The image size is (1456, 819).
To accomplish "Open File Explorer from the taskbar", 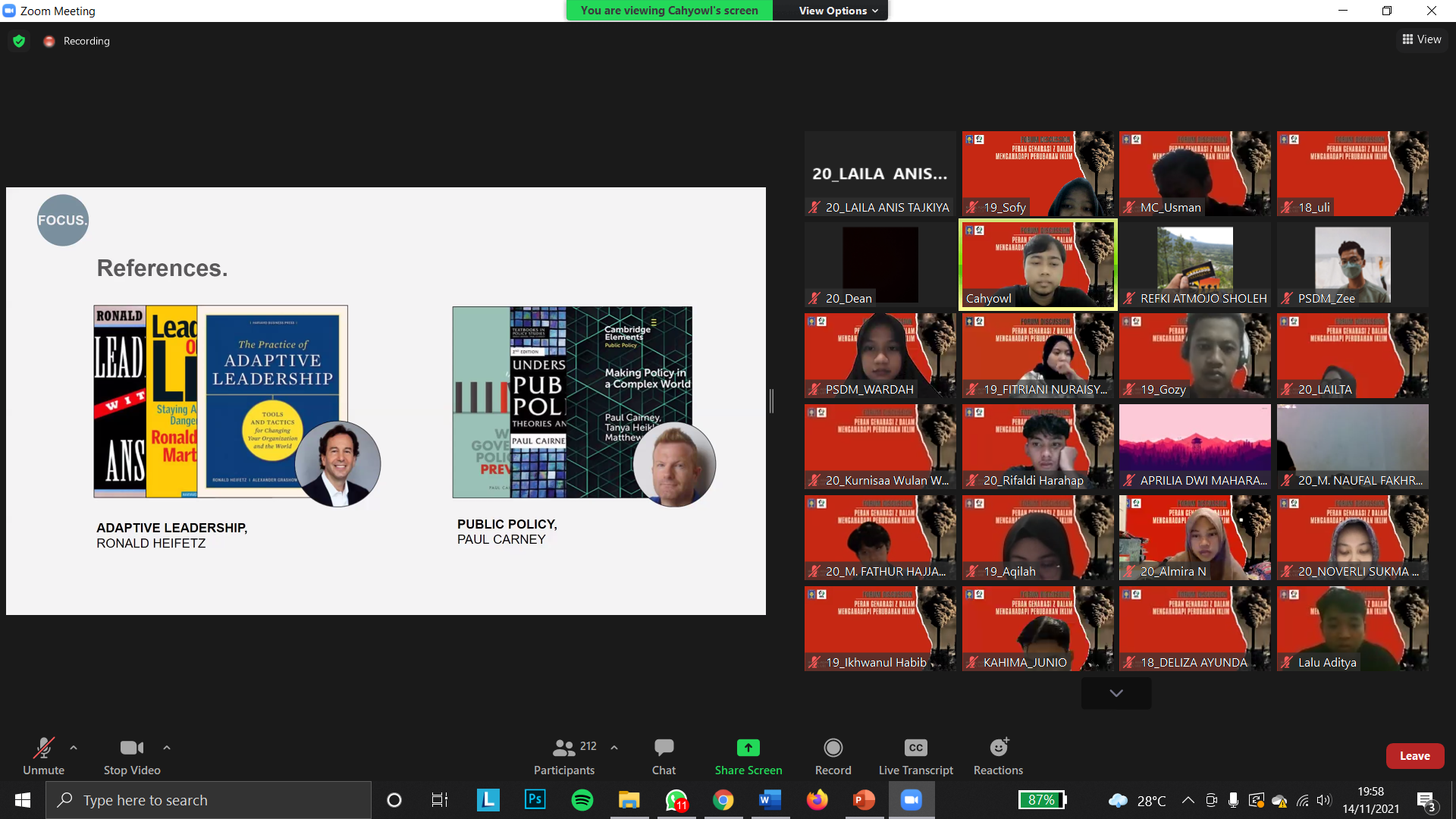I will click(x=629, y=800).
